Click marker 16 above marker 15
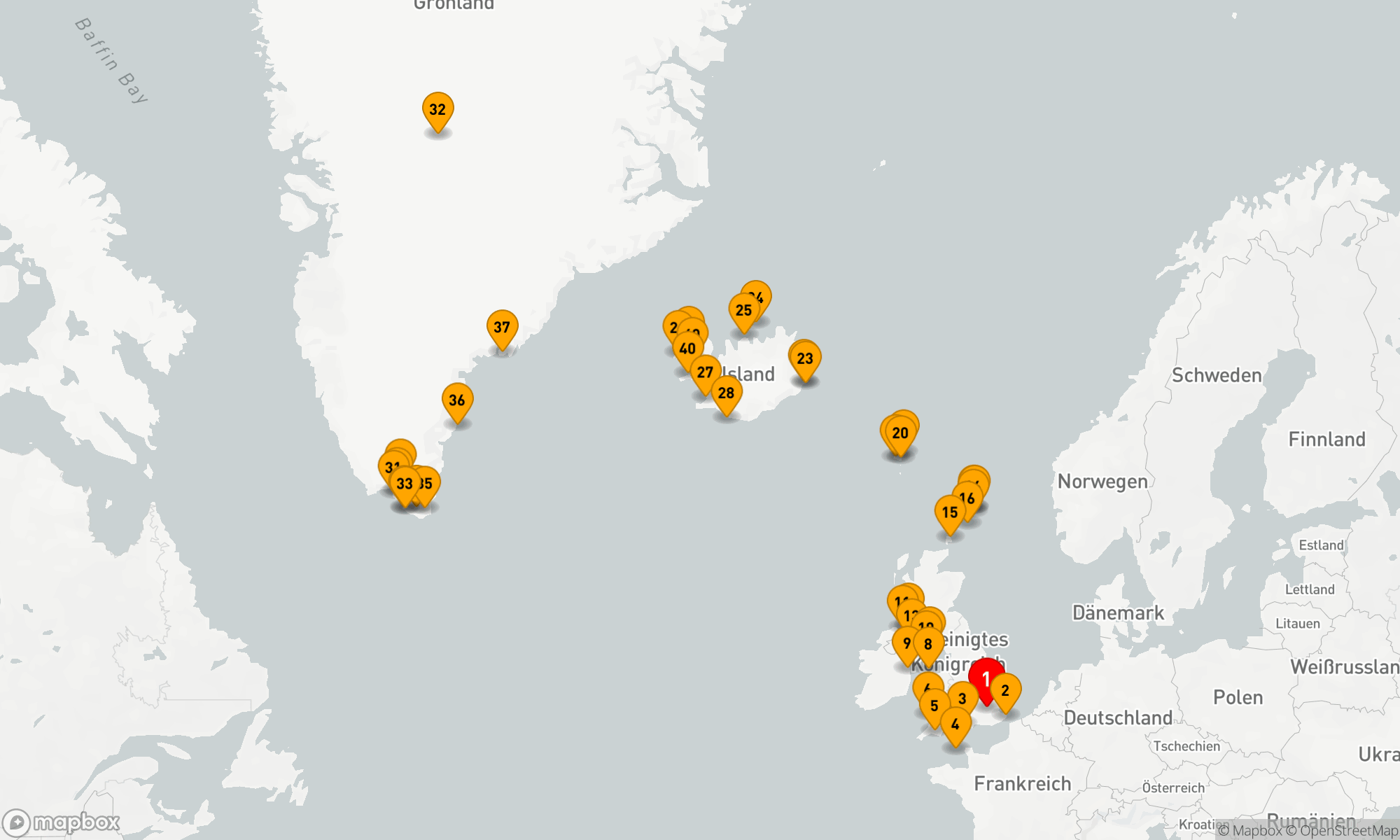 (968, 499)
